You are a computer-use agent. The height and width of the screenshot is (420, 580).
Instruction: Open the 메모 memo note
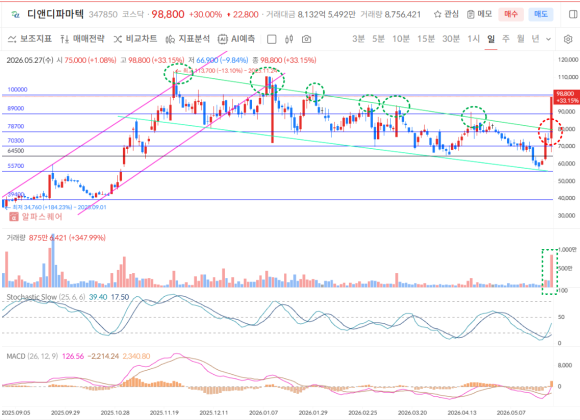pos(479,14)
